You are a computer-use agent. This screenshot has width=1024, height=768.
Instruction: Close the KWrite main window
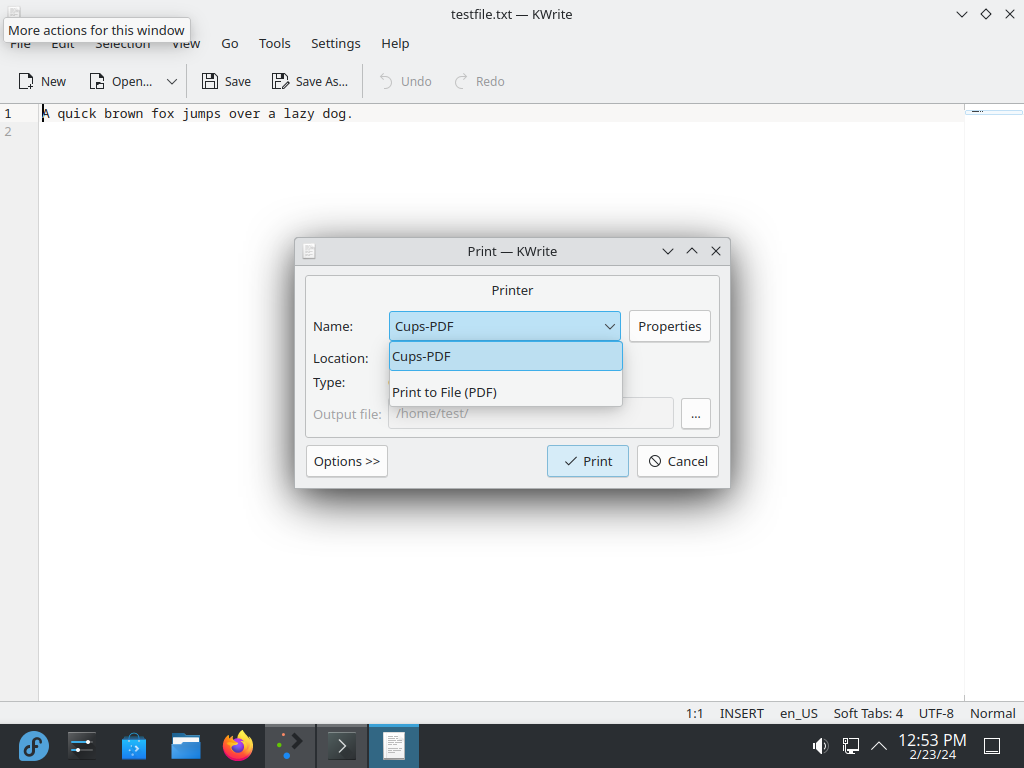click(x=1010, y=14)
